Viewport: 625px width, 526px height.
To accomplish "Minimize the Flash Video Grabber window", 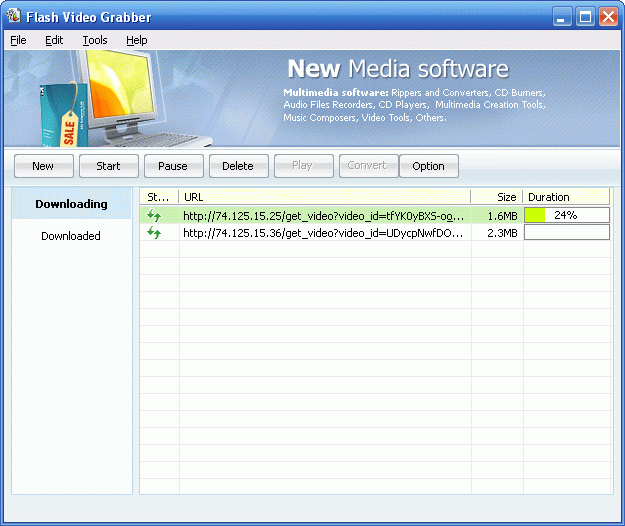I will click(562, 17).
